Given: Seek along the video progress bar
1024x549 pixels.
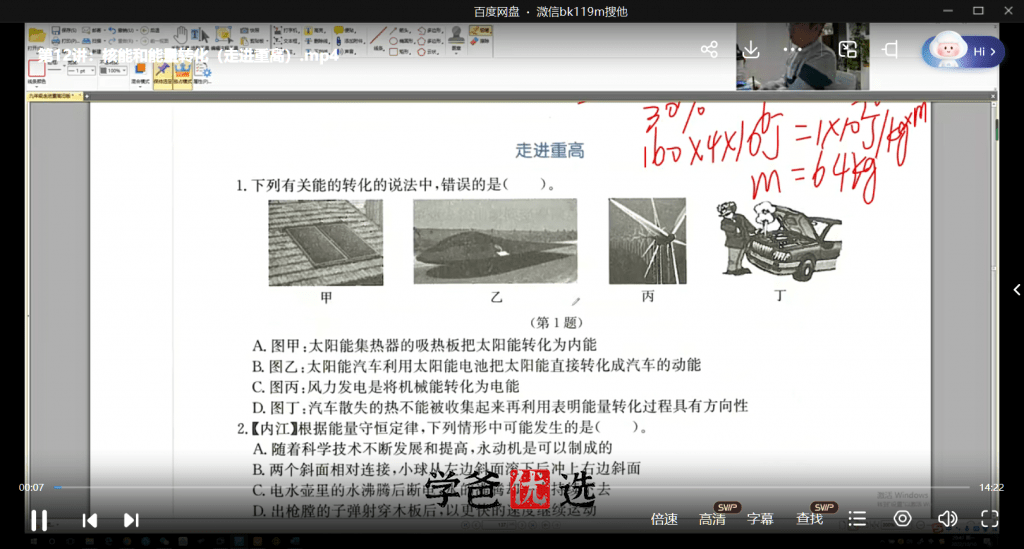Looking at the screenshot, I should 513,487.
